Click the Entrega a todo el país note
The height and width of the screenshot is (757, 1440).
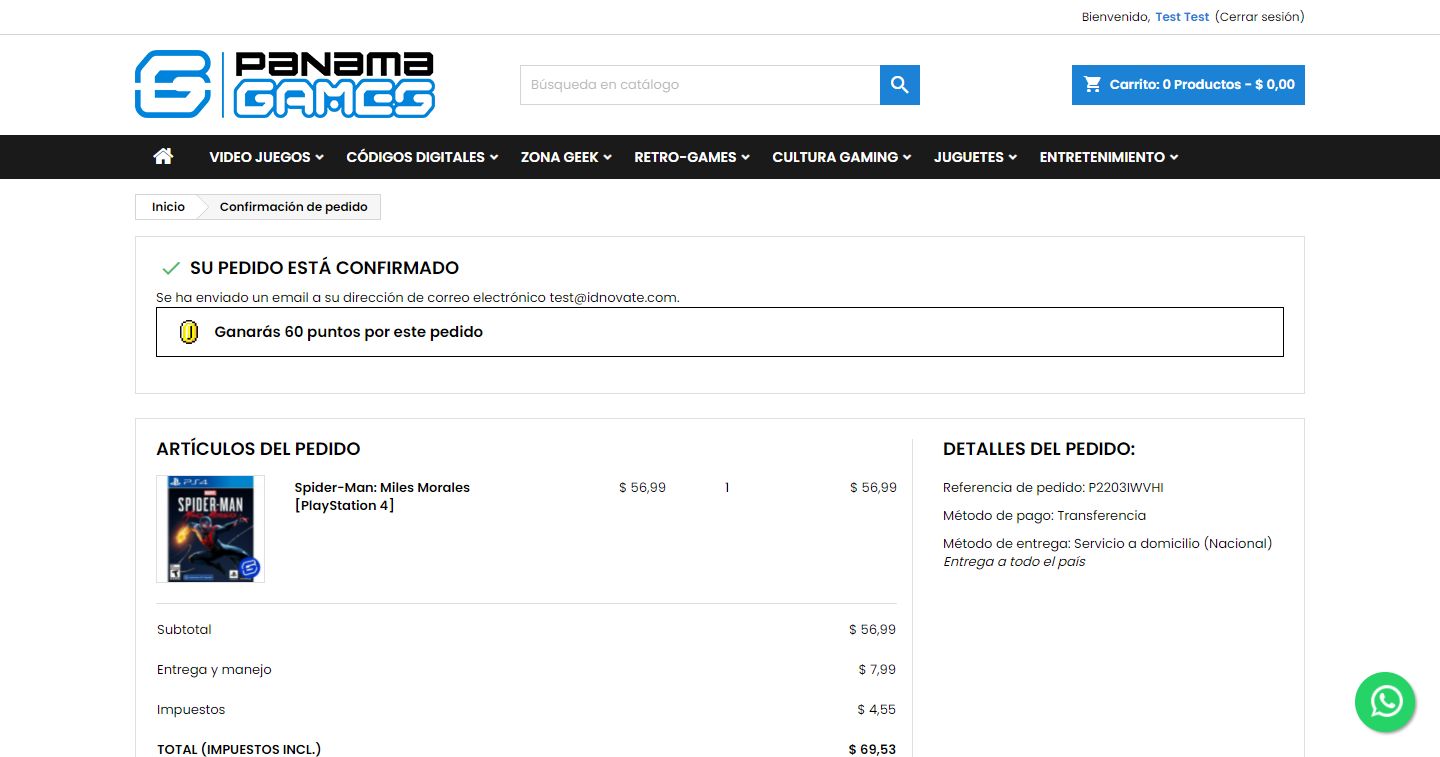1014,562
